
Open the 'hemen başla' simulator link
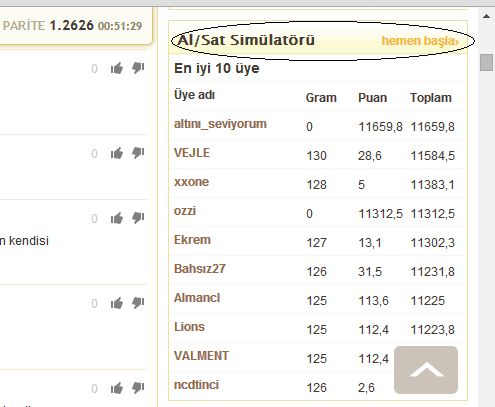[420, 41]
